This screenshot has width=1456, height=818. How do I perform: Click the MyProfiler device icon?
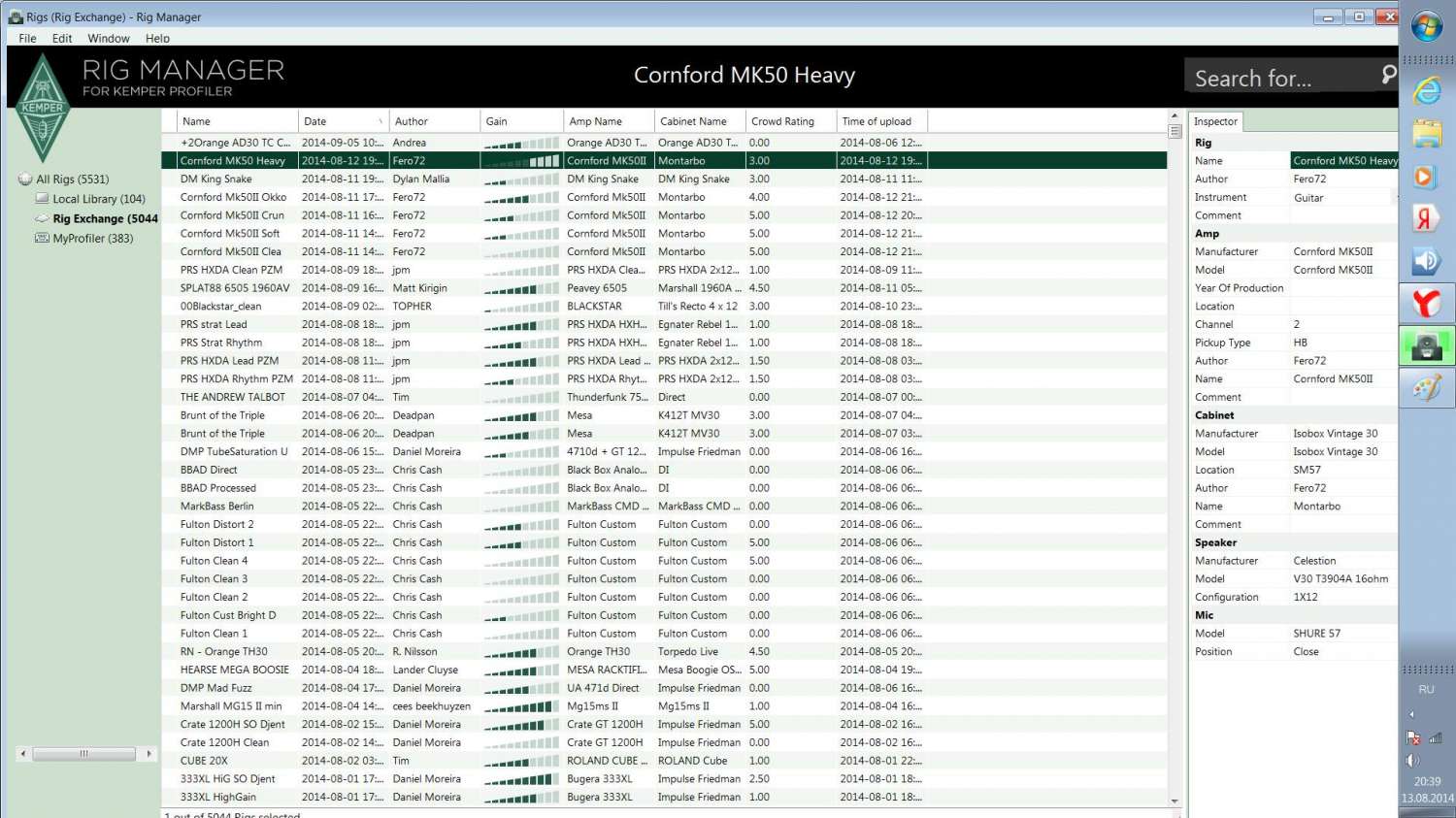click(x=42, y=238)
